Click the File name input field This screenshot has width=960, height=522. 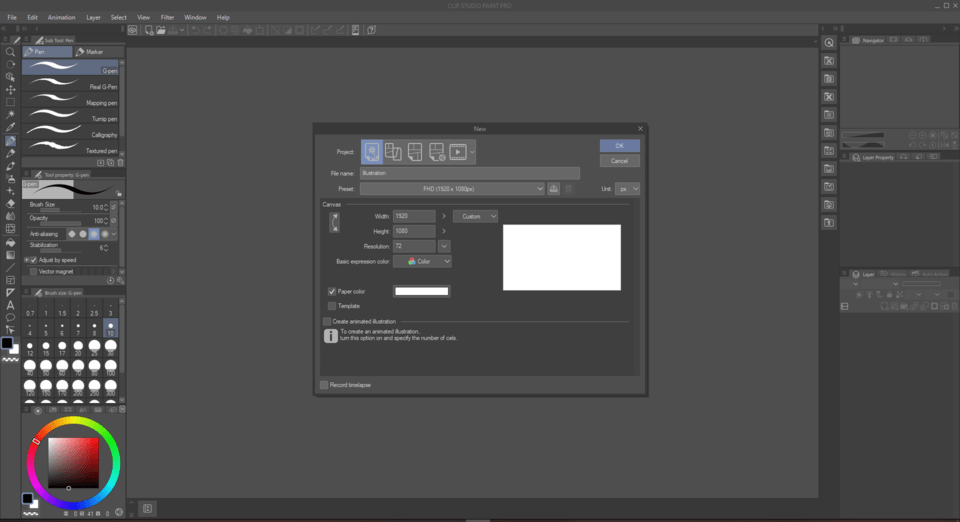(470, 173)
